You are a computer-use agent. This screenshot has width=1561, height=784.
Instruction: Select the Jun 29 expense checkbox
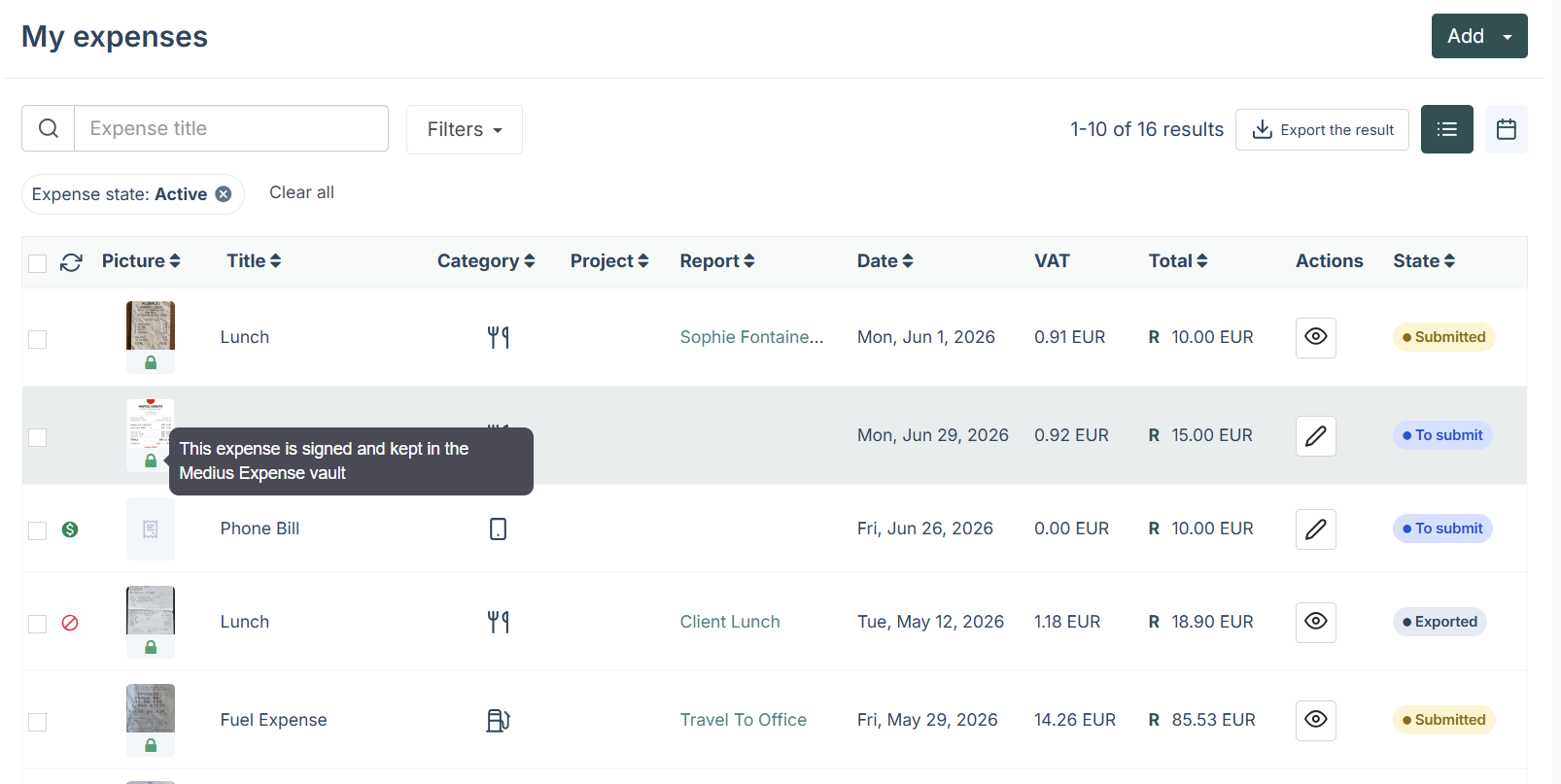38,437
